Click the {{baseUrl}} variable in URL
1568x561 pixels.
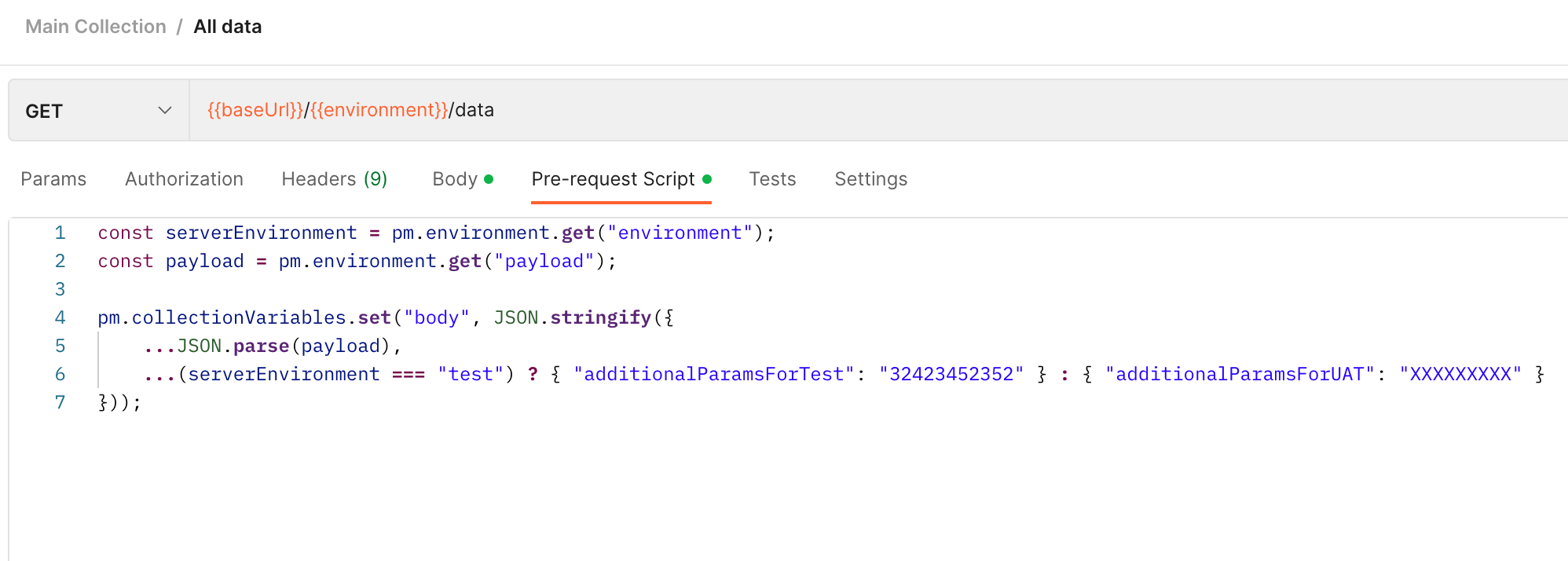(x=255, y=110)
